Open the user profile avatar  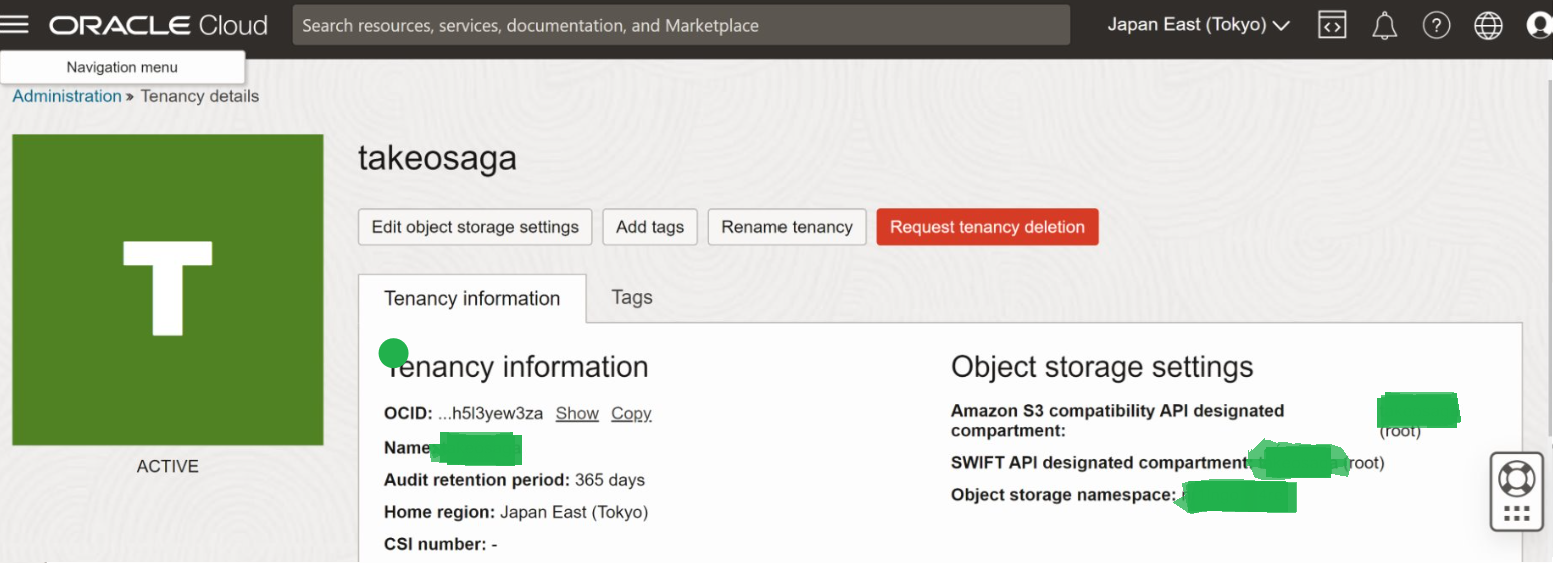1539,25
